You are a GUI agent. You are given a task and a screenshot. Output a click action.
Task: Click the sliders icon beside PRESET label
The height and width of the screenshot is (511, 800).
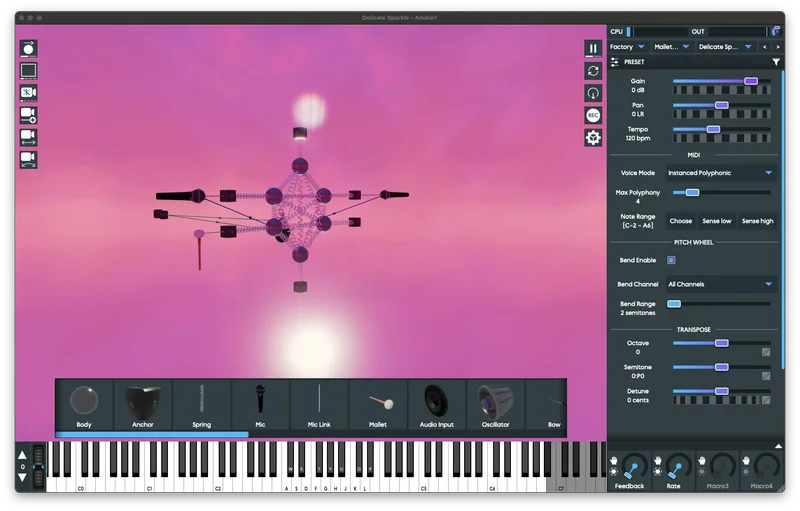pos(614,62)
